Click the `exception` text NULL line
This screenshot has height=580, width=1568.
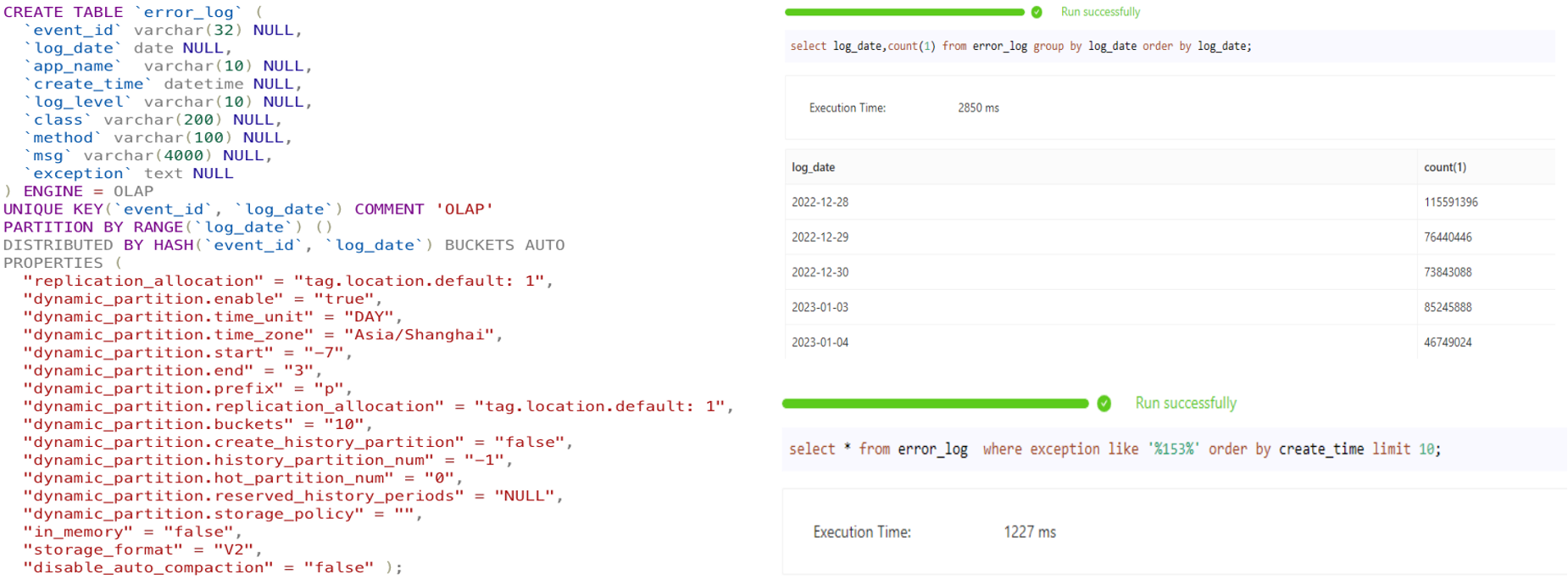tap(129, 173)
